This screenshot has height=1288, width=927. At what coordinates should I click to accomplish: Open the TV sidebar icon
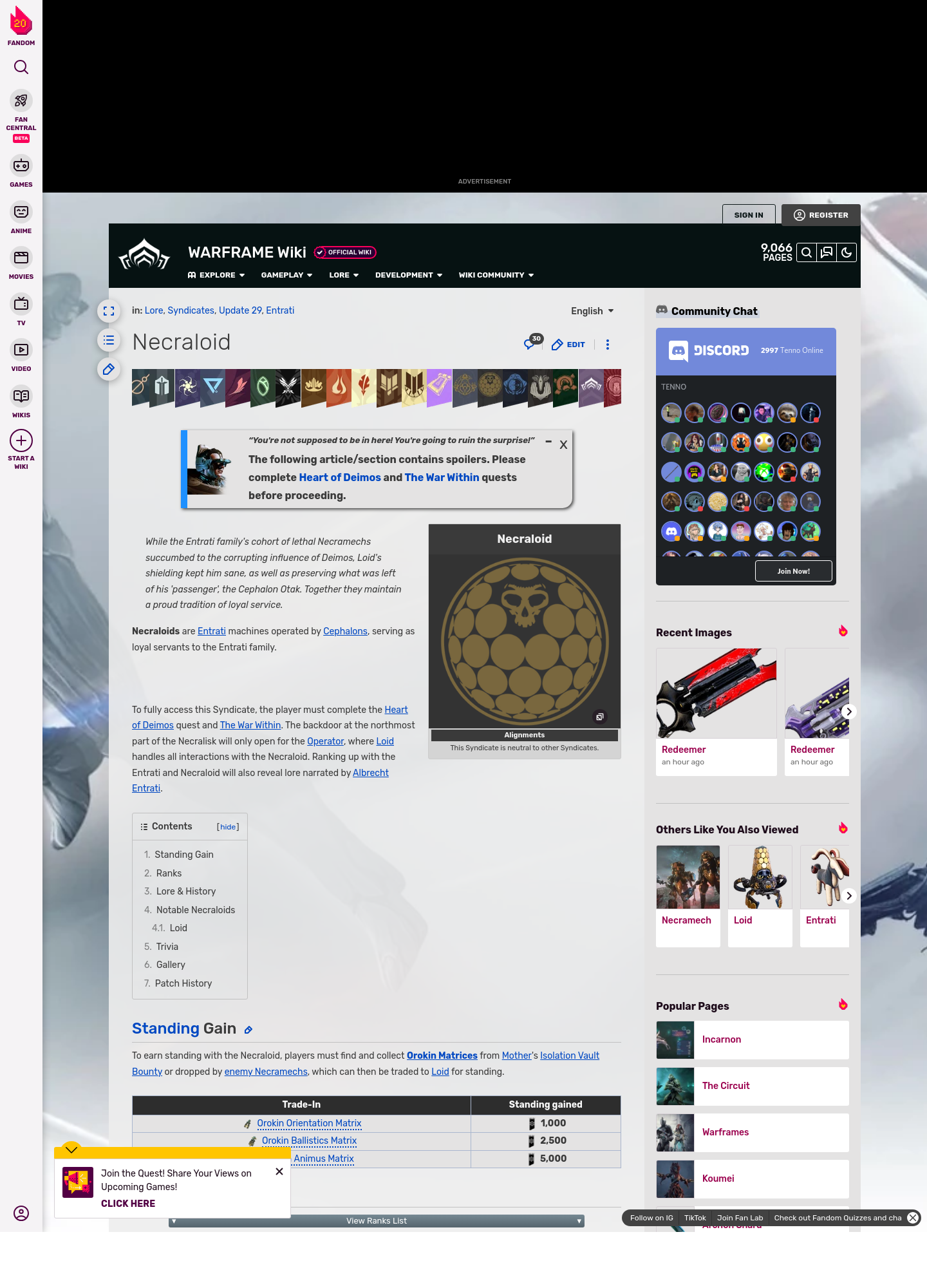[x=21, y=304]
